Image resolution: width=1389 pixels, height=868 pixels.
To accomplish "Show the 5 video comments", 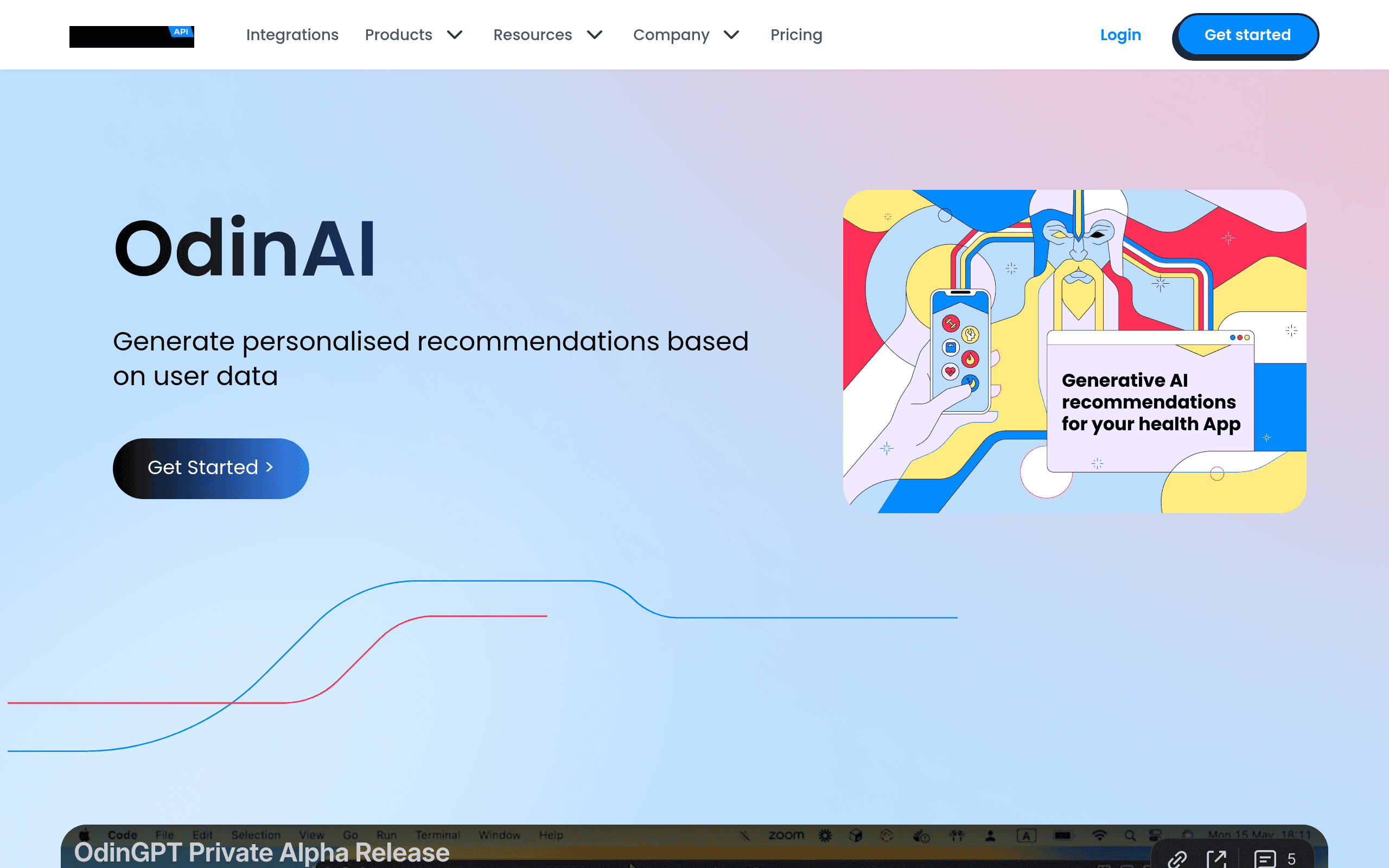I will (1274, 859).
